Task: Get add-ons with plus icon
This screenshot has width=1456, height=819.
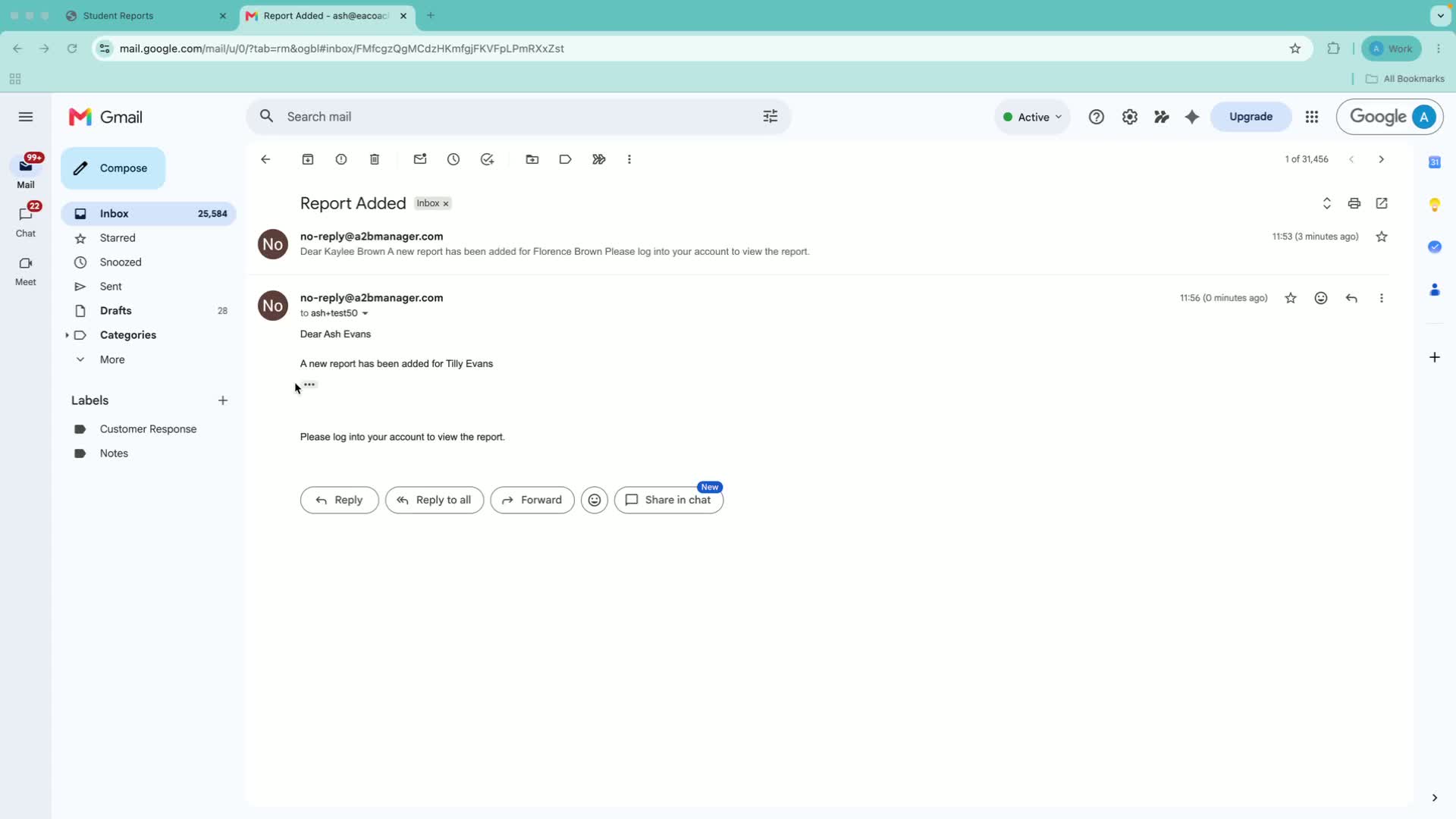Action: point(1435,357)
